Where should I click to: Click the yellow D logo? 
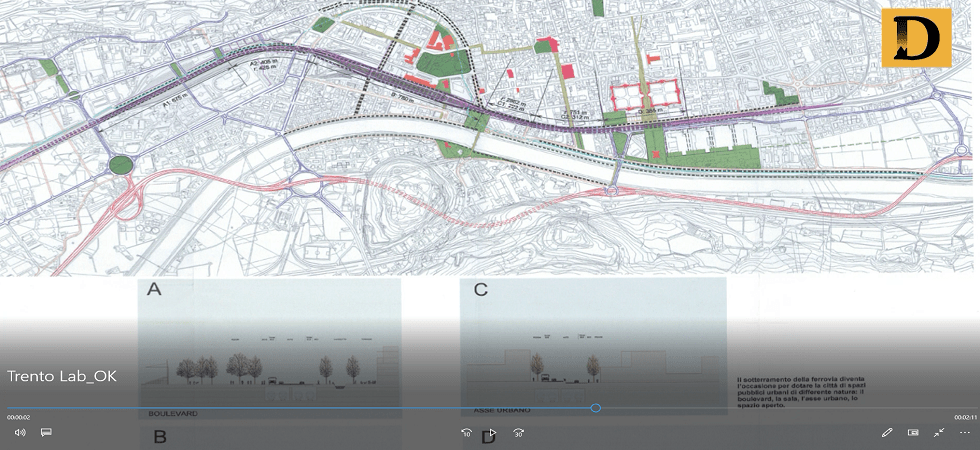pos(916,37)
